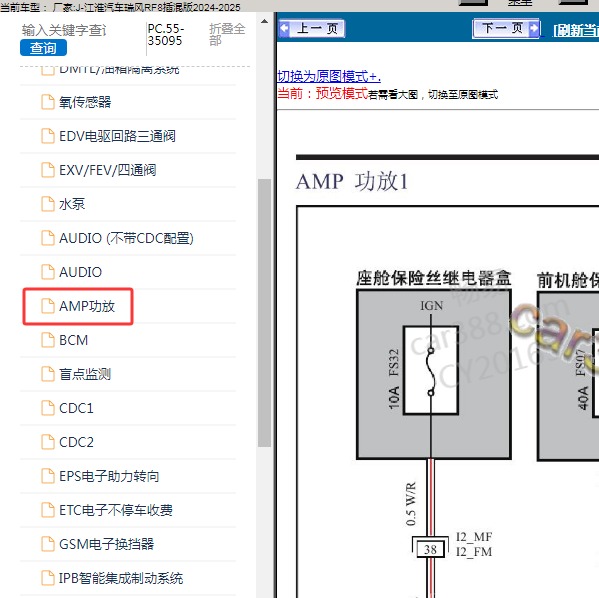Click the file icon beside EPS电子助力转向
599x598 pixels.
click(48, 476)
